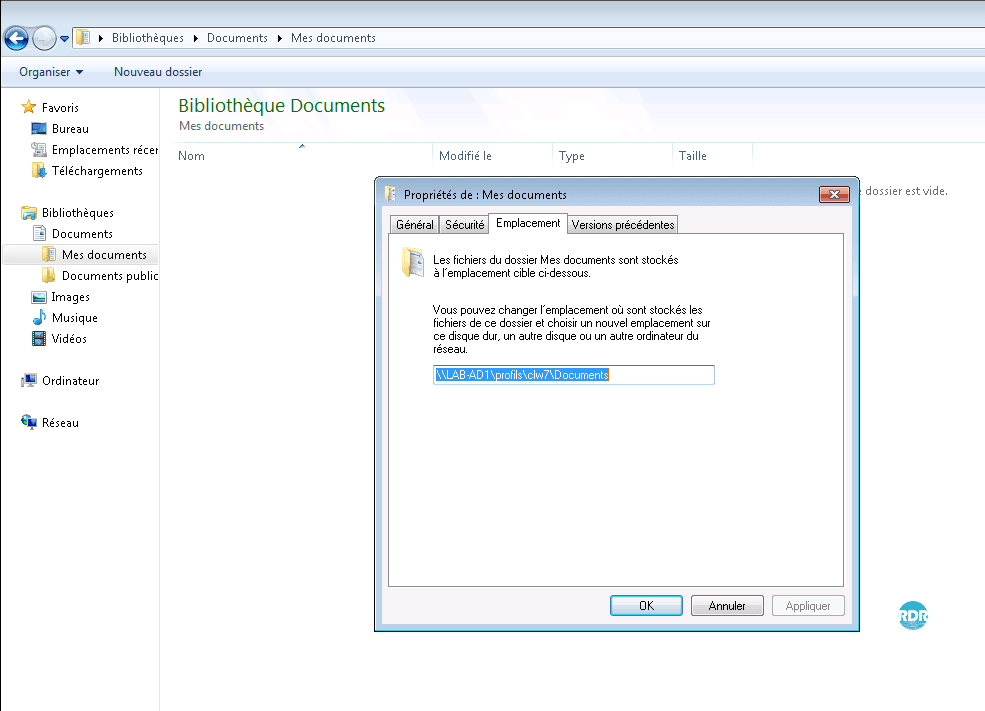This screenshot has height=711, width=985.
Task: Open Téléchargements in favorites
Action: 97,171
